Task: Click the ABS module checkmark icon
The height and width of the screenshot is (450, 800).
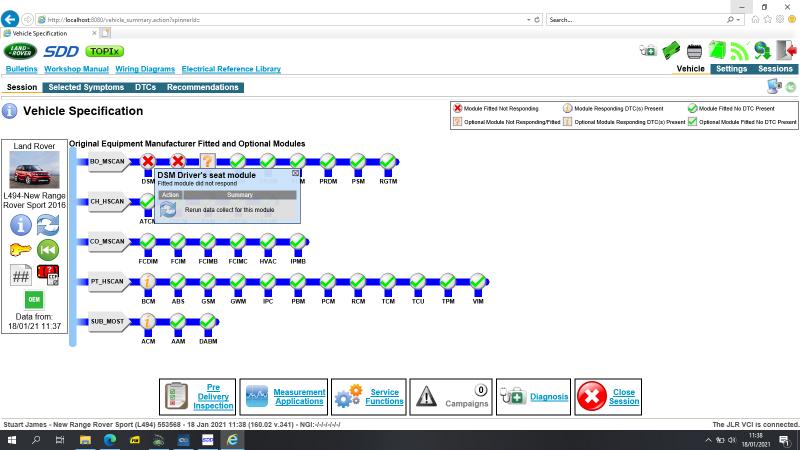Action: tap(178, 282)
